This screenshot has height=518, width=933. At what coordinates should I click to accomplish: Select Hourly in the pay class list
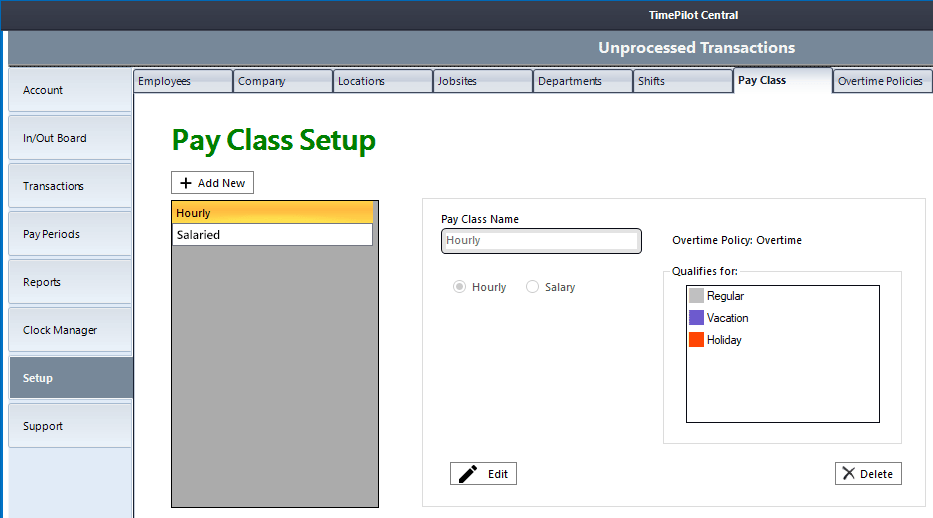click(x=272, y=213)
